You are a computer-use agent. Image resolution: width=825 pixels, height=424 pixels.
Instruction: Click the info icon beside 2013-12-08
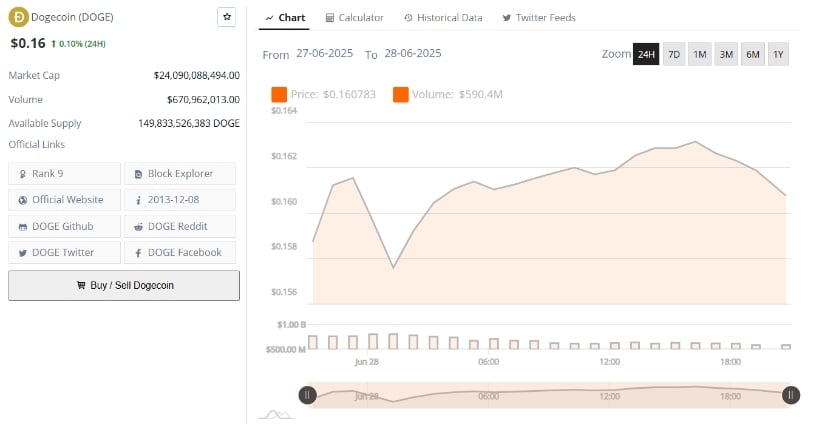(x=138, y=200)
